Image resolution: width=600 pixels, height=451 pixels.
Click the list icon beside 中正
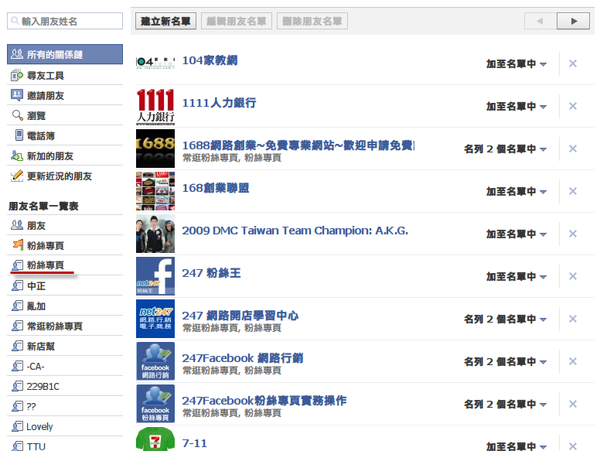[x=17, y=285]
